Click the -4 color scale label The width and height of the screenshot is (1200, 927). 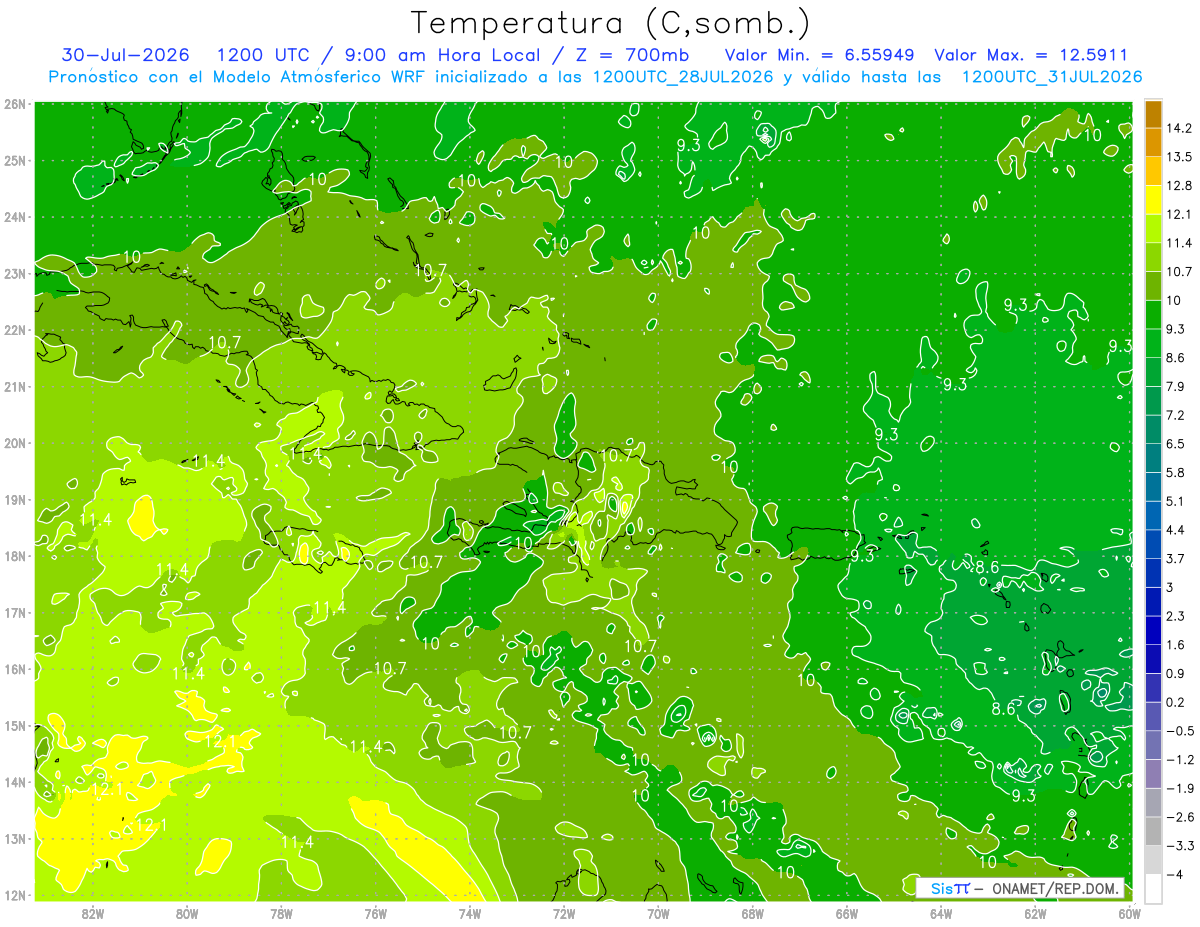(x=1175, y=874)
